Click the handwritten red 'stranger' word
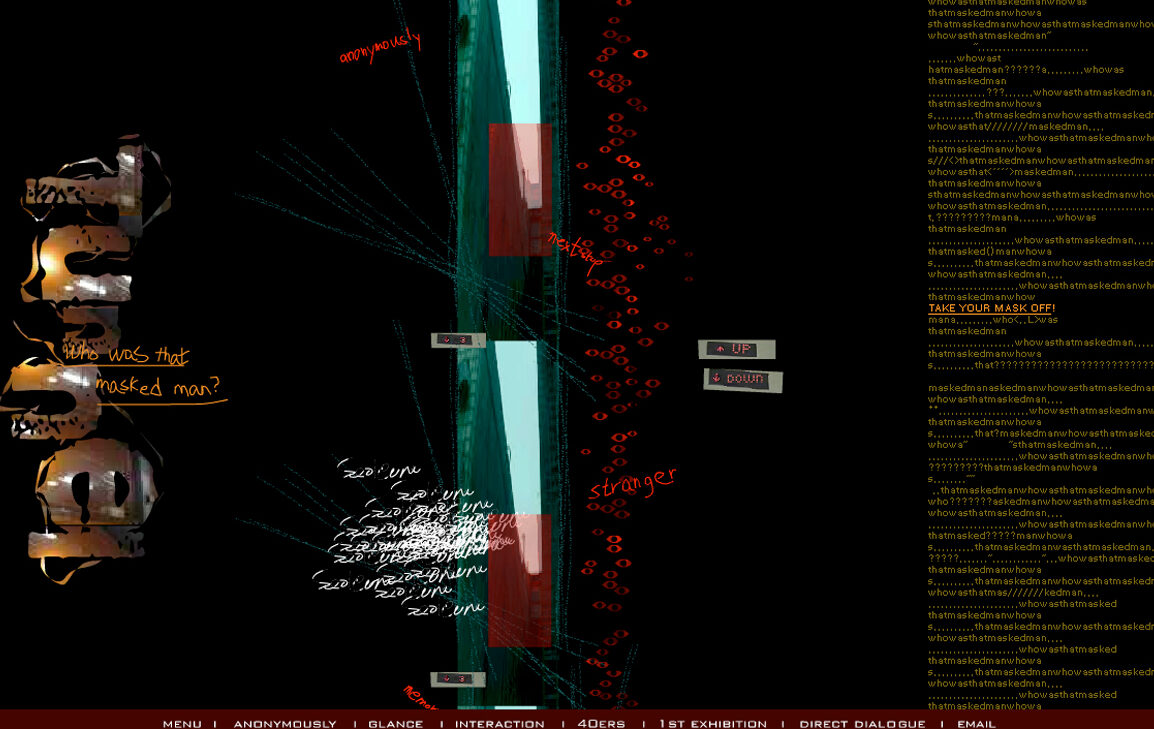 [632, 482]
